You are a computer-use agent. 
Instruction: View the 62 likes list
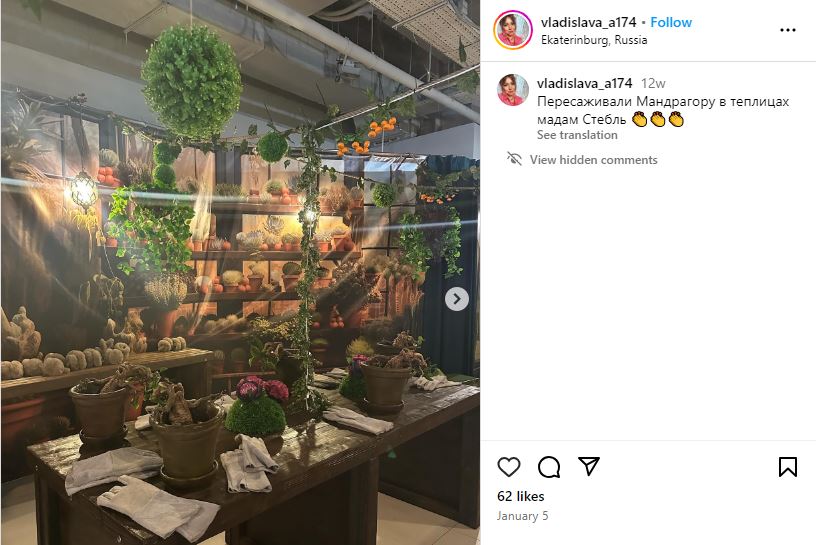pyautogui.click(x=520, y=496)
